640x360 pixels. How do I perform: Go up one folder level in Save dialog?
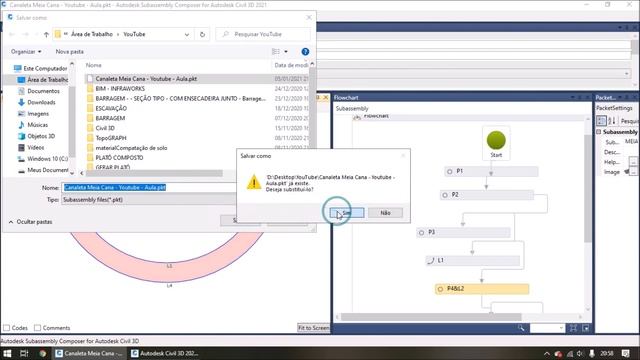(x=46, y=34)
